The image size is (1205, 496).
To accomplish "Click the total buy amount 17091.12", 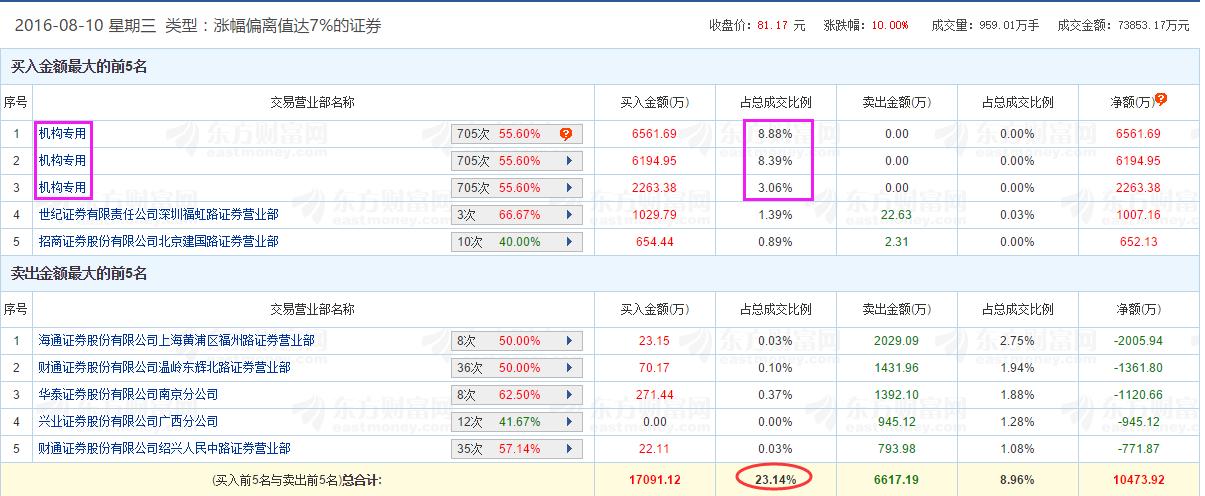I will pyautogui.click(x=654, y=480).
